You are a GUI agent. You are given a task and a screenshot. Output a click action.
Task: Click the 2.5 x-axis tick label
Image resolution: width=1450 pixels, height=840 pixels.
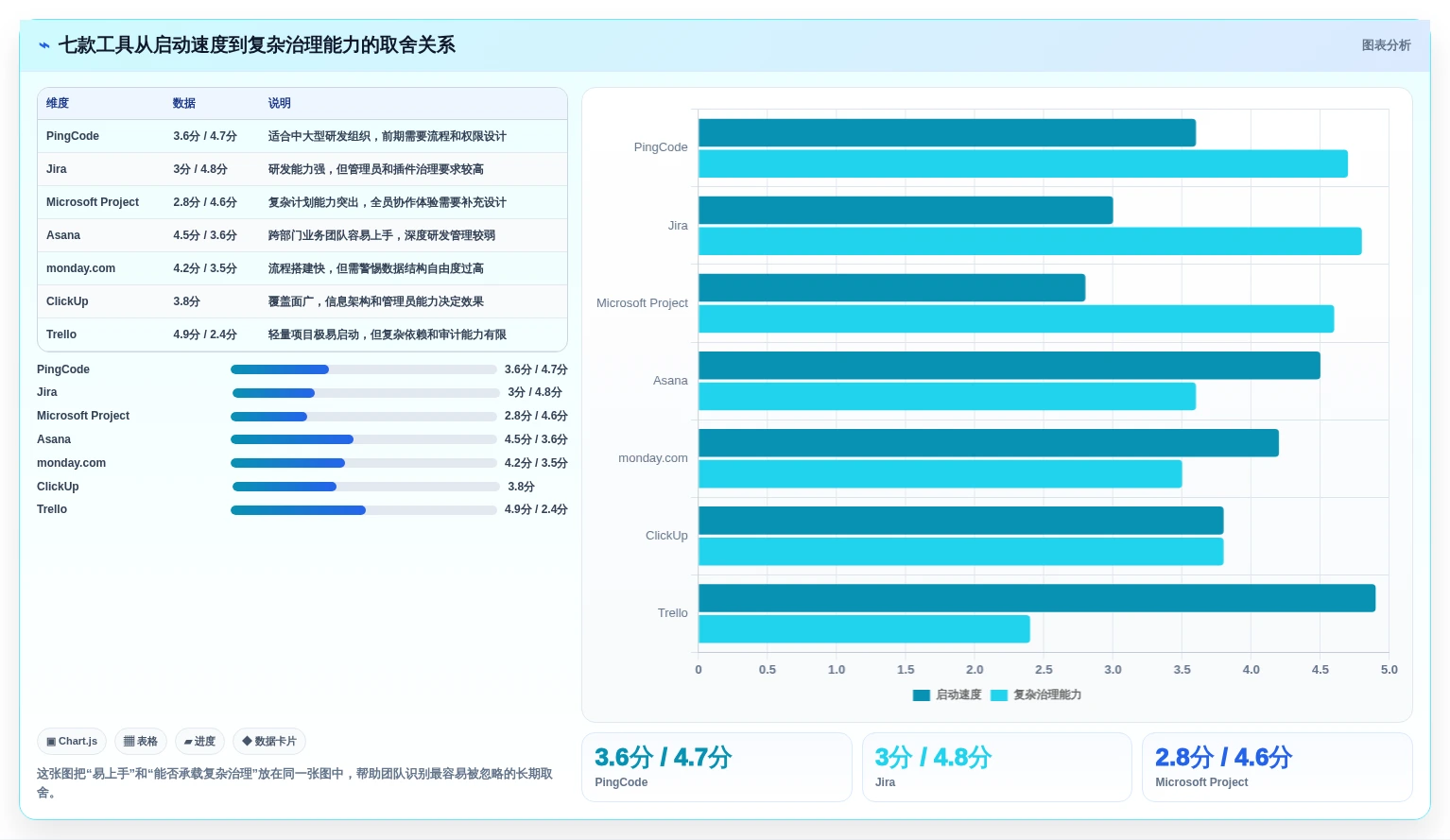tap(1044, 670)
